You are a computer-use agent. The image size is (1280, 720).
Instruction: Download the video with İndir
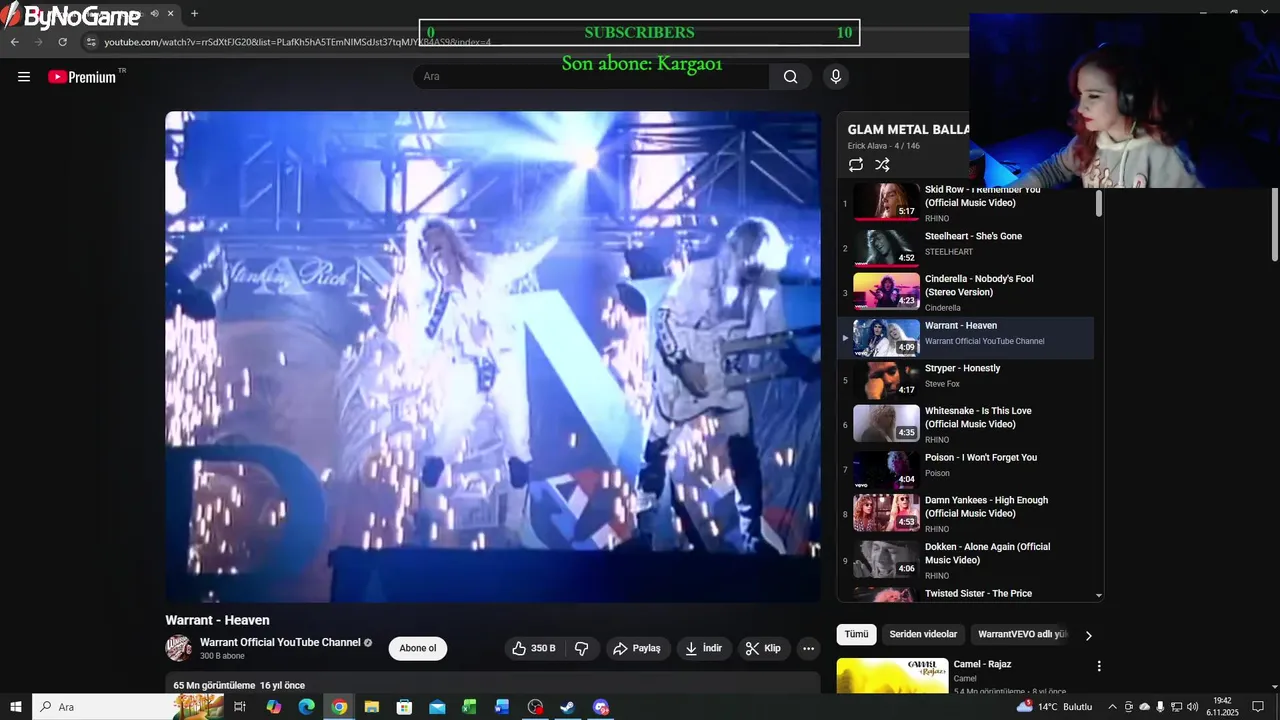(x=704, y=648)
